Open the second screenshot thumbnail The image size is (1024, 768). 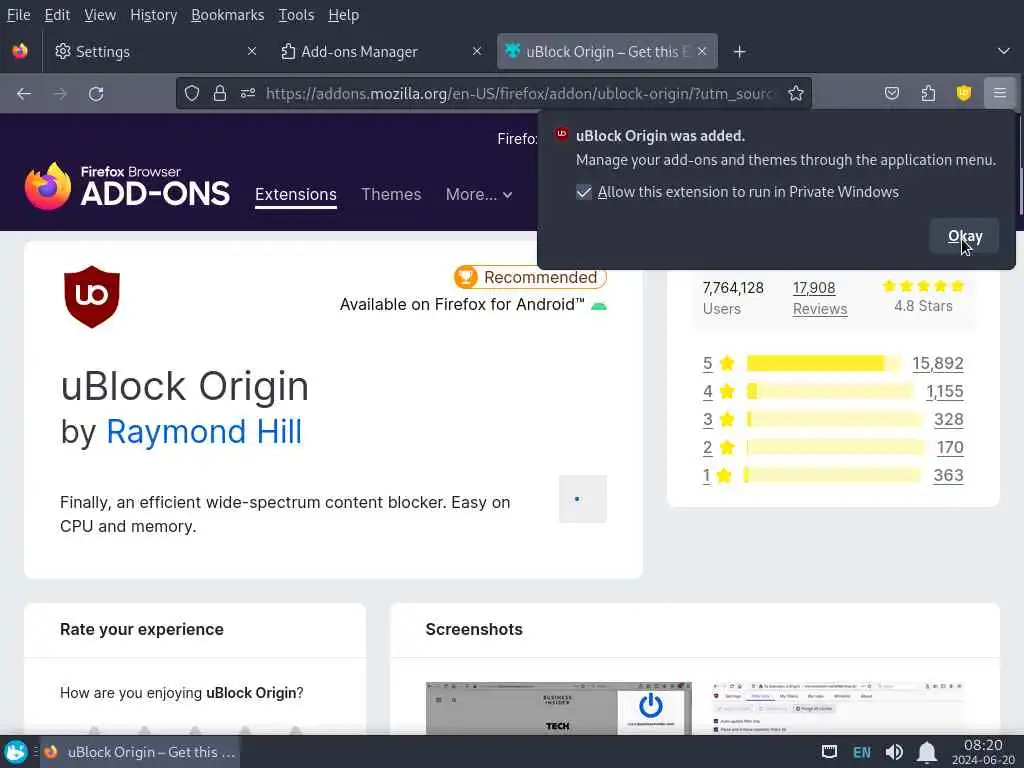tap(839, 709)
